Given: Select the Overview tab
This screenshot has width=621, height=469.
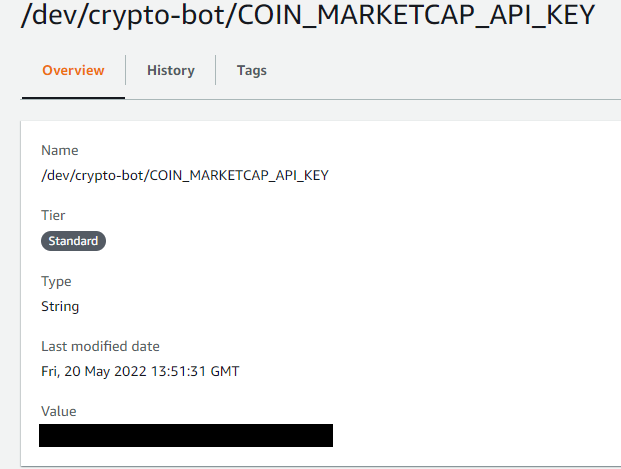Looking at the screenshot, I should [x=73, y=70].
